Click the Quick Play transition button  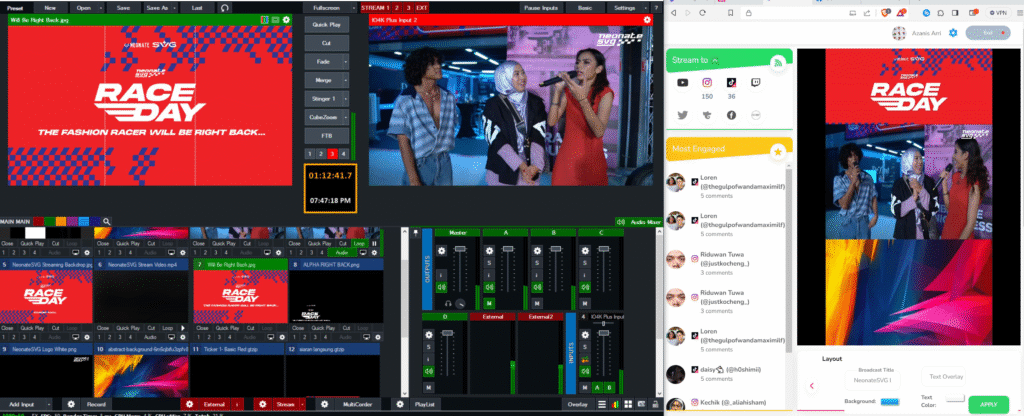tap(326, 23)
